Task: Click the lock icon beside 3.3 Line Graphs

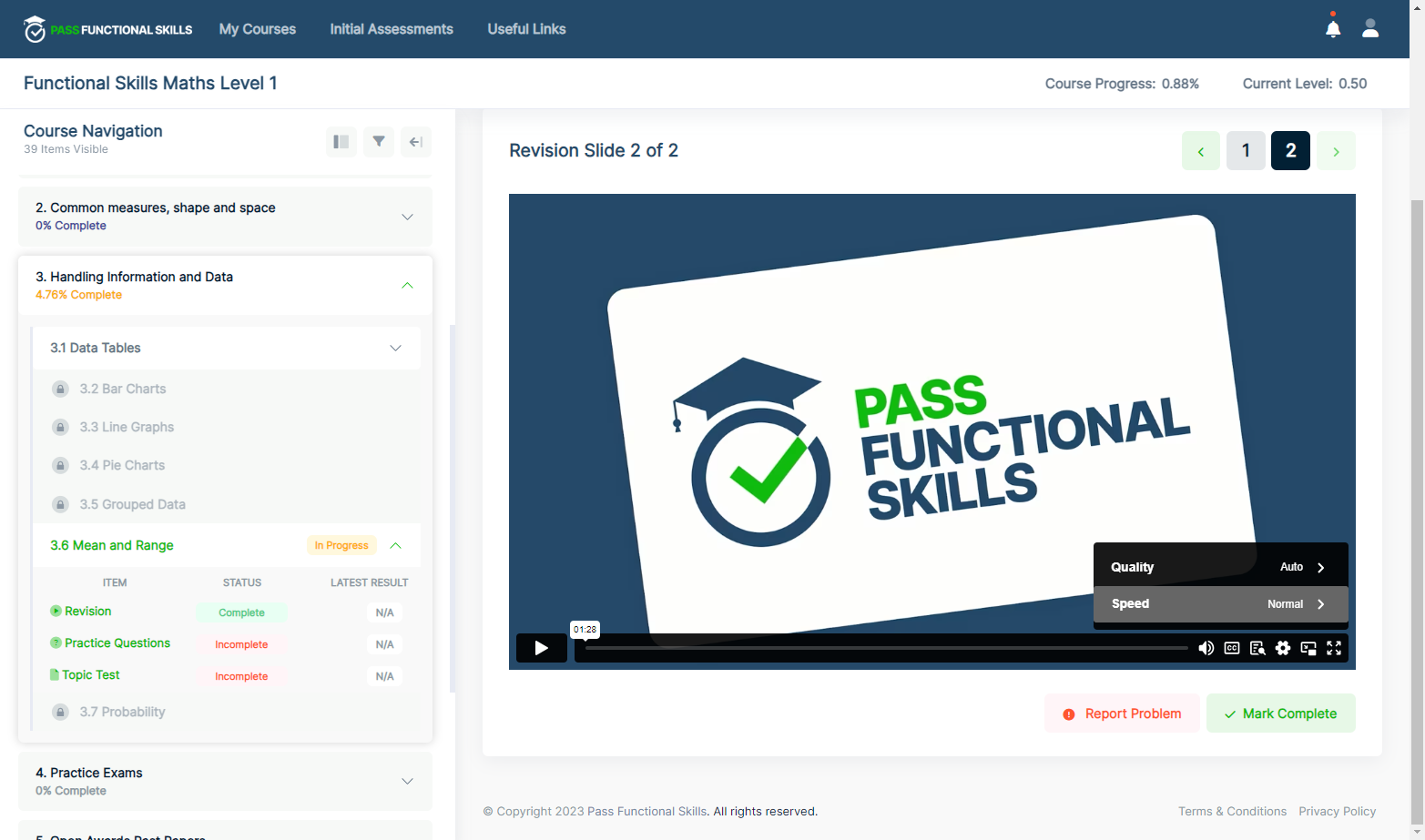Action: [x=61, y=427]
